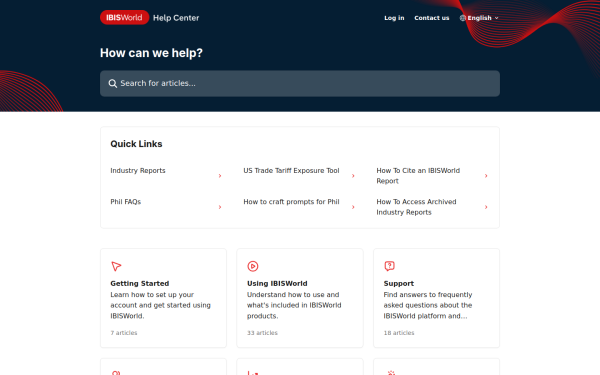Open the Phil FAQs quick link
This screenshot has width=600, height=375.
coord(126,202)
